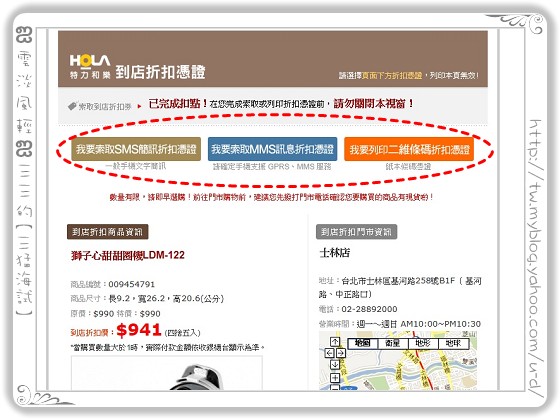Switch the map to 地形 view
This screenshot has width=560, height=420.
point(423,344)
